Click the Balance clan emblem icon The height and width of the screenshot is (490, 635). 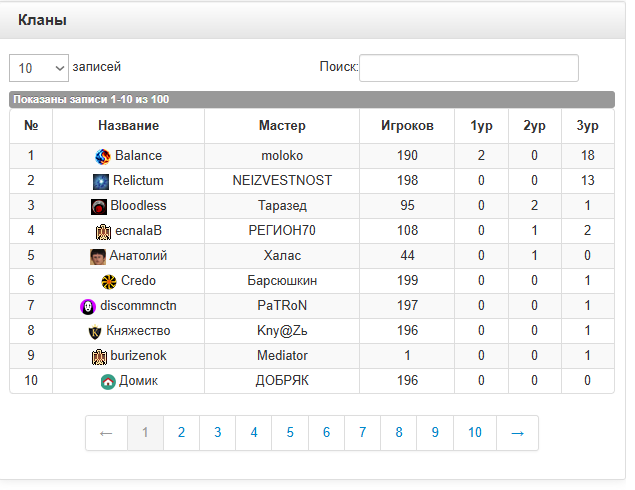tap(103, 156)
